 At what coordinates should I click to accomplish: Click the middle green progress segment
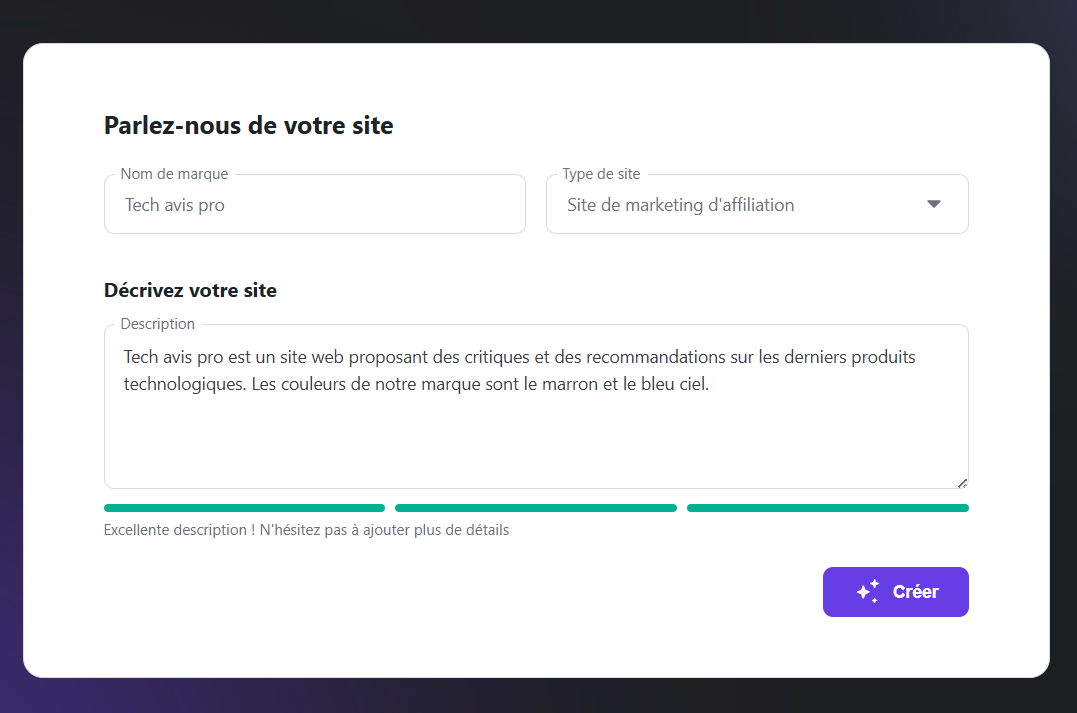(535, 507)
